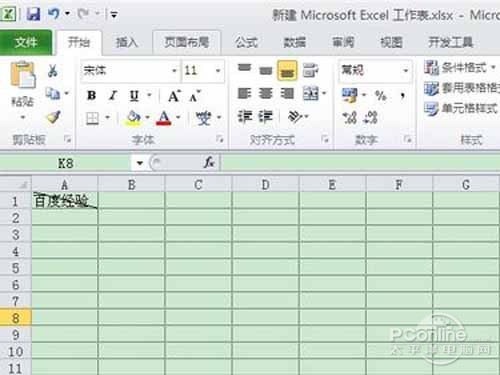
Task: Open underline style dropdown arrow
Action: click(x=149, y=96)
